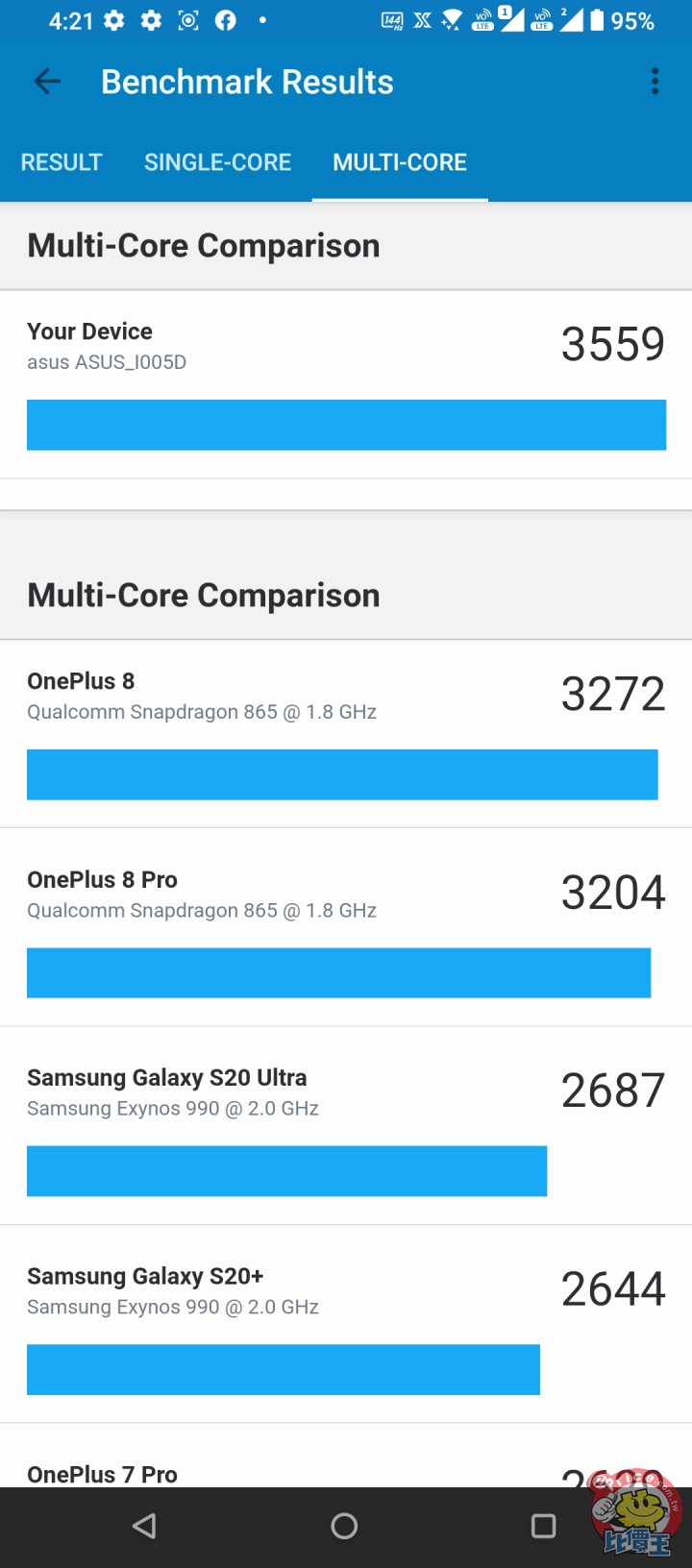Tap the battery icon in status bar
Screen dimensions: 692x1568
click(597, 20)
